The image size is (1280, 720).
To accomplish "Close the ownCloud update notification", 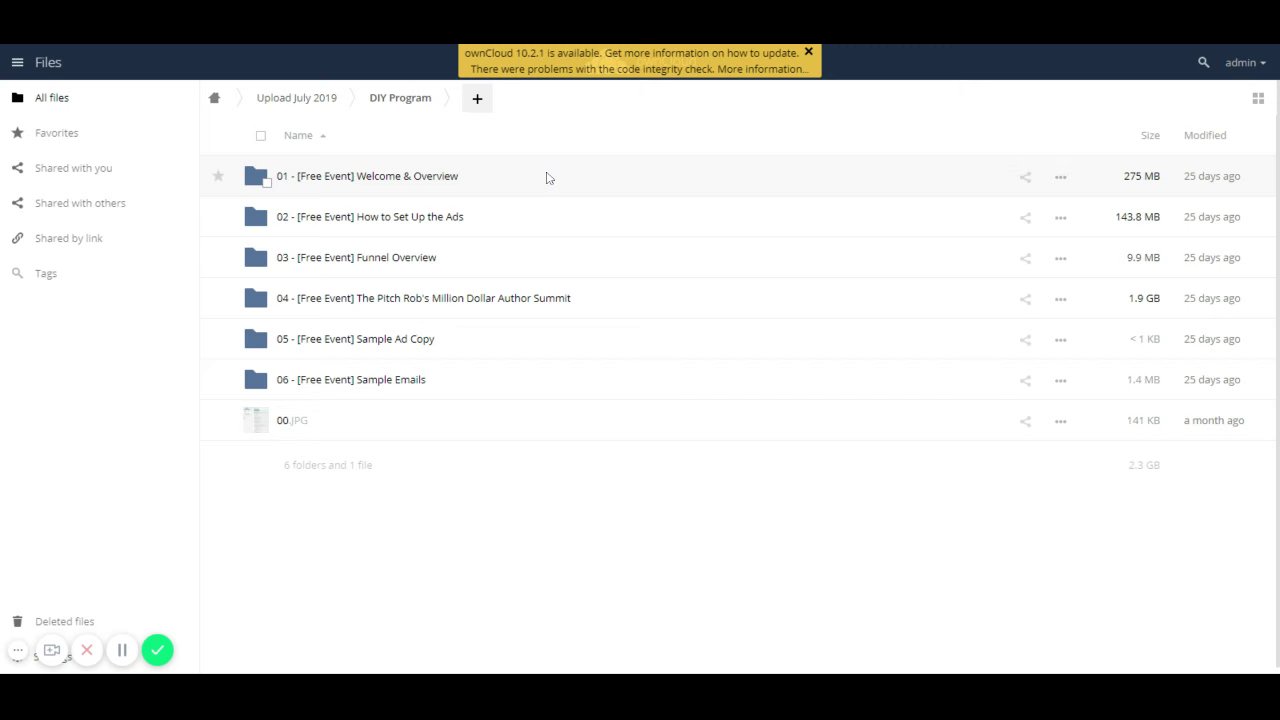I will [808, 52].
